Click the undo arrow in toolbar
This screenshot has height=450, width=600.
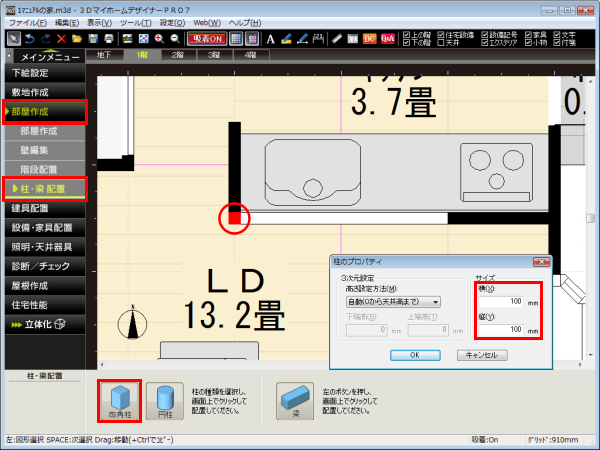[x=30, y=38]
